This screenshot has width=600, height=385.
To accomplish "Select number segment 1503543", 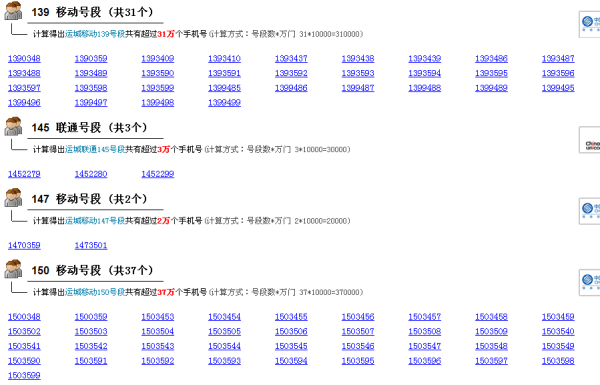I will pyautogui.click(x=158, y=346).
